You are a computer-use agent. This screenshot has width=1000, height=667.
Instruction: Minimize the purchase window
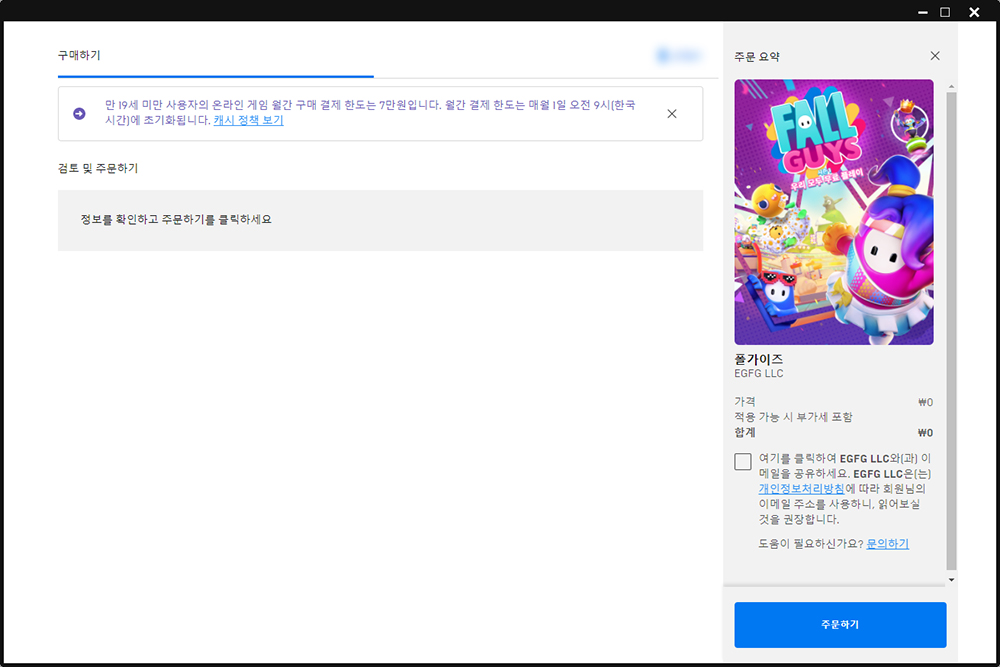[x=922, y=12]
